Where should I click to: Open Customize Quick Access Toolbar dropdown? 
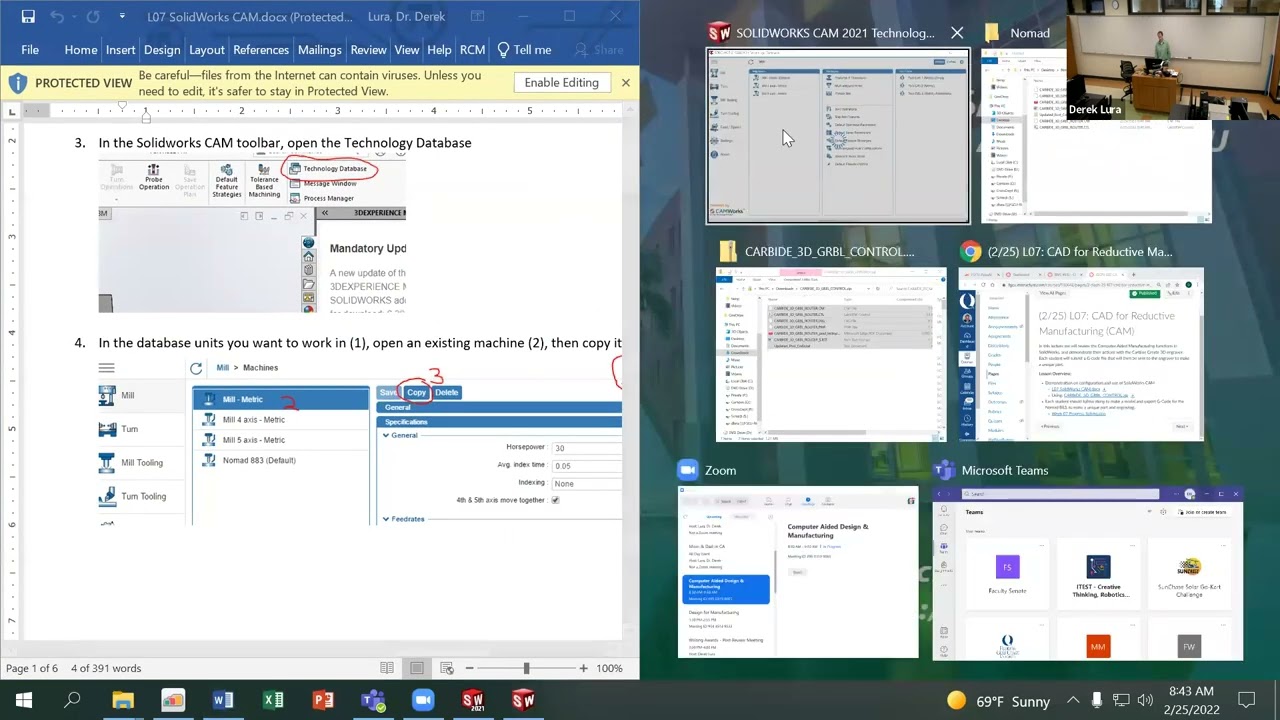point(122,16)
